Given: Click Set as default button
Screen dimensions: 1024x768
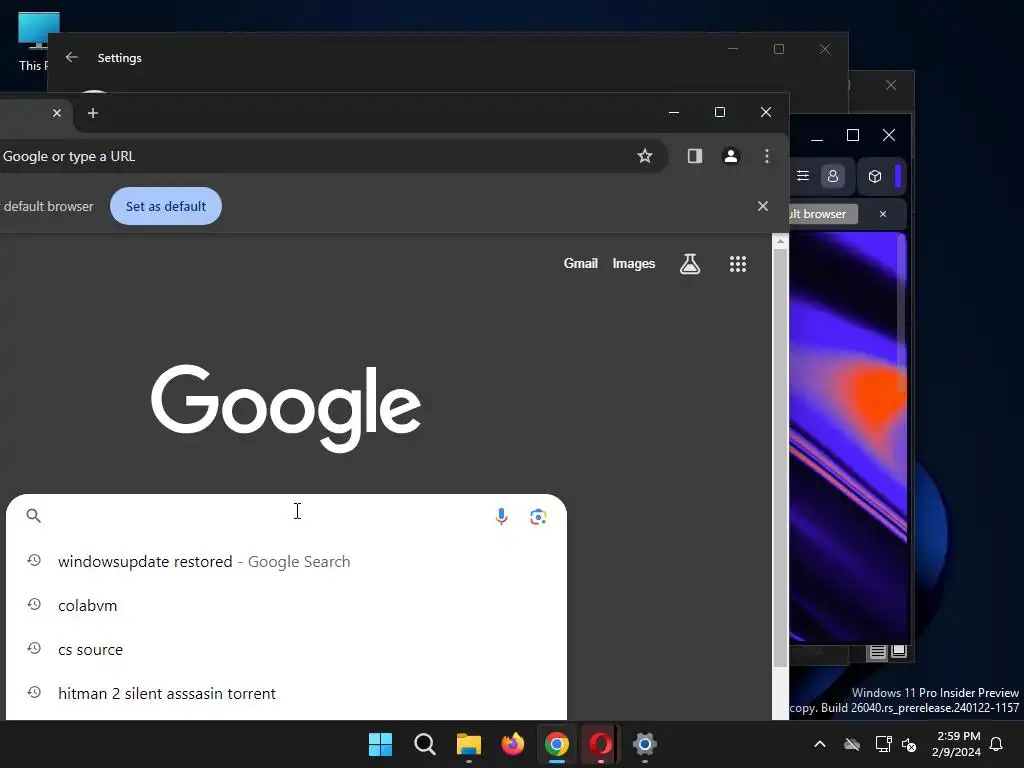Looking at the screenshot, I should click(x=166, y=206).
